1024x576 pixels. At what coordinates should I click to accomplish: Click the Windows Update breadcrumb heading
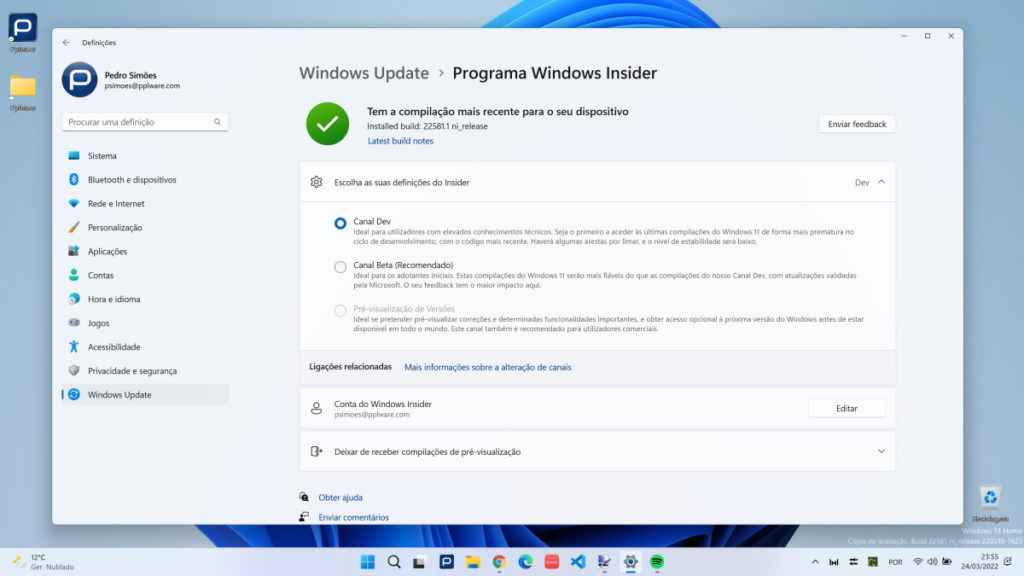coord(364,73)
